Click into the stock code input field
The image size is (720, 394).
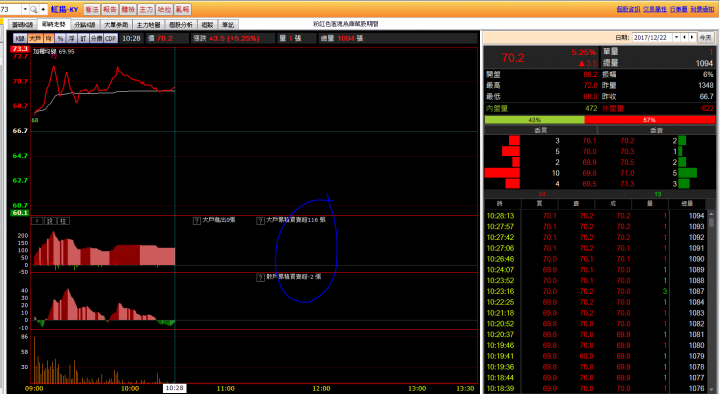(11, 9)
